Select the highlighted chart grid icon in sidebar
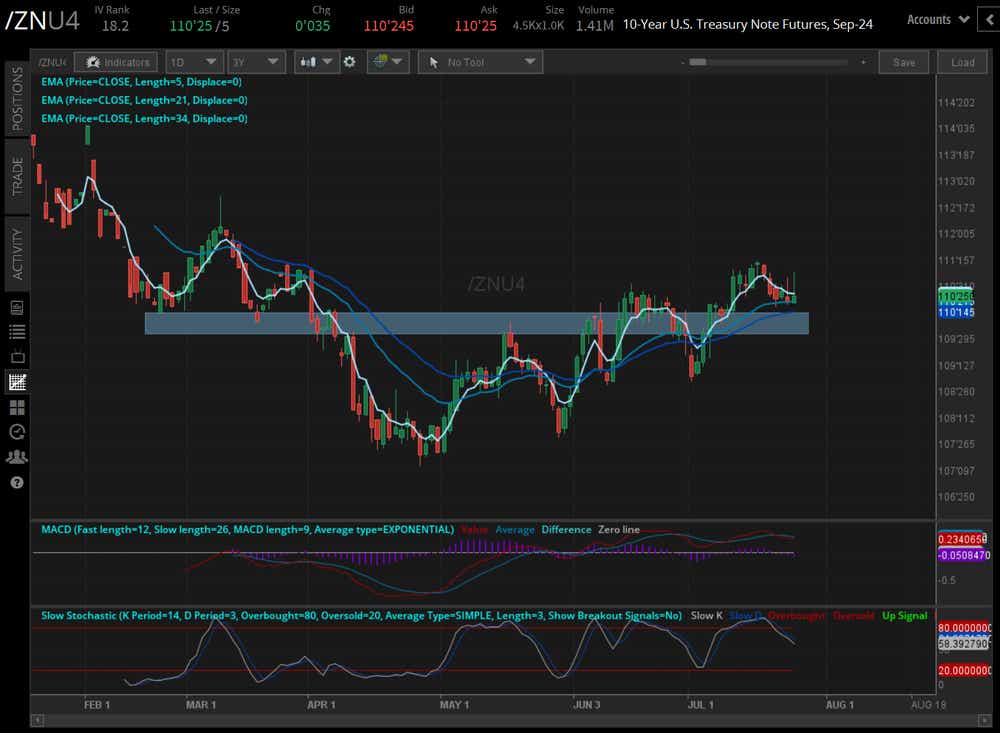Viewport: 1000px width, 733px height. point(14,381)
